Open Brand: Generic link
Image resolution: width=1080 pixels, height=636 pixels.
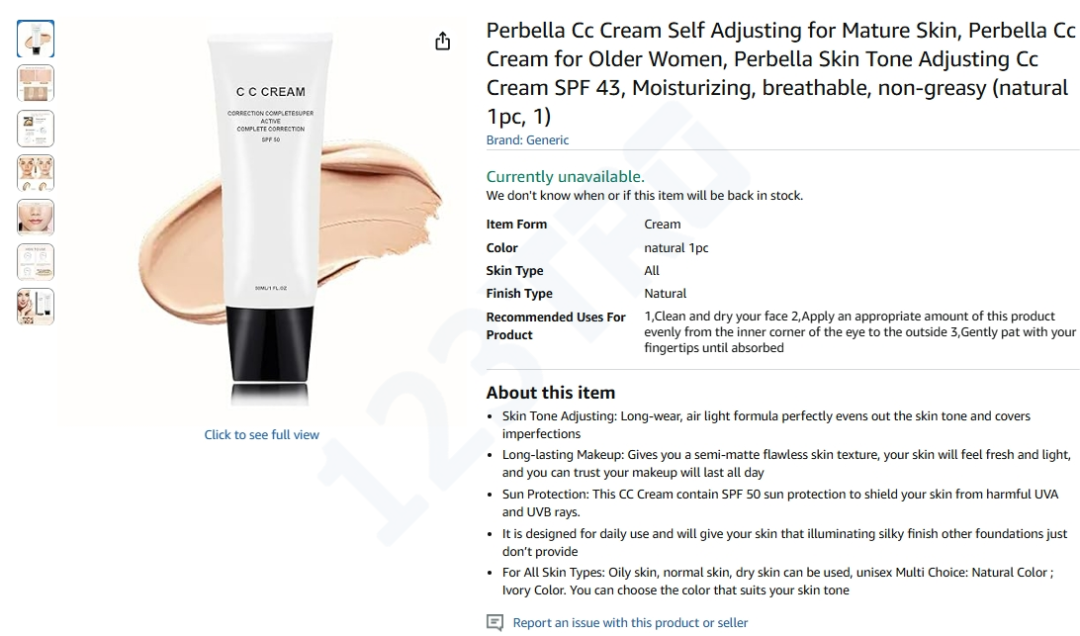point(528,140)
